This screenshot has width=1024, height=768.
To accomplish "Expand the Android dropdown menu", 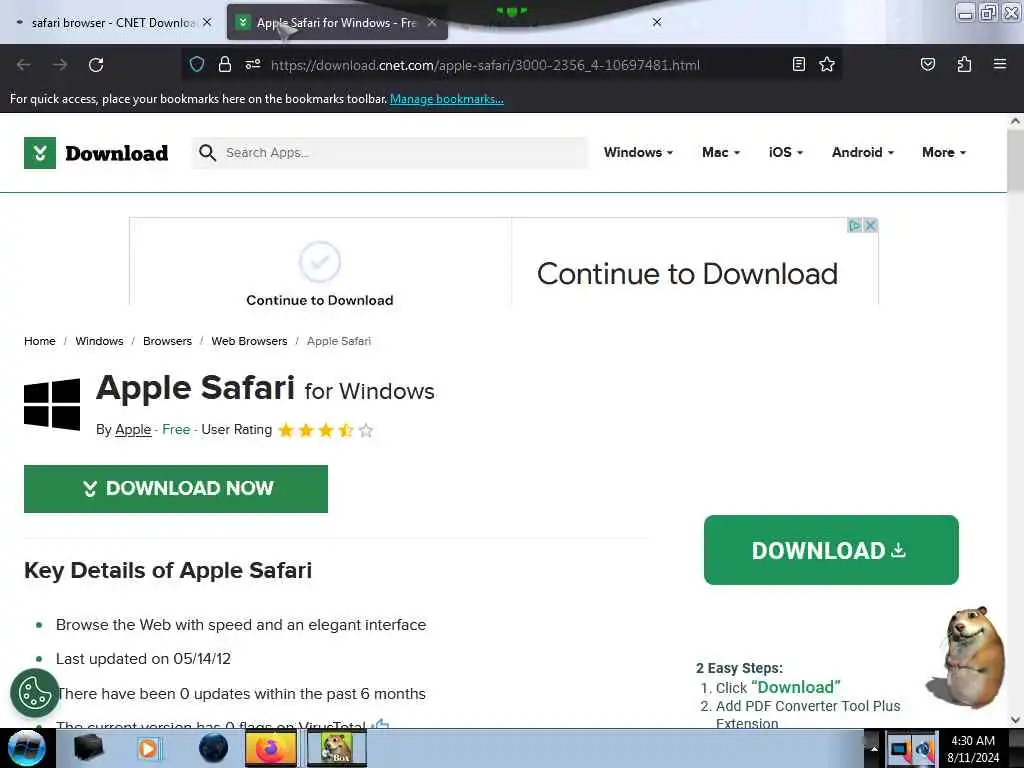I will point(863,152).
